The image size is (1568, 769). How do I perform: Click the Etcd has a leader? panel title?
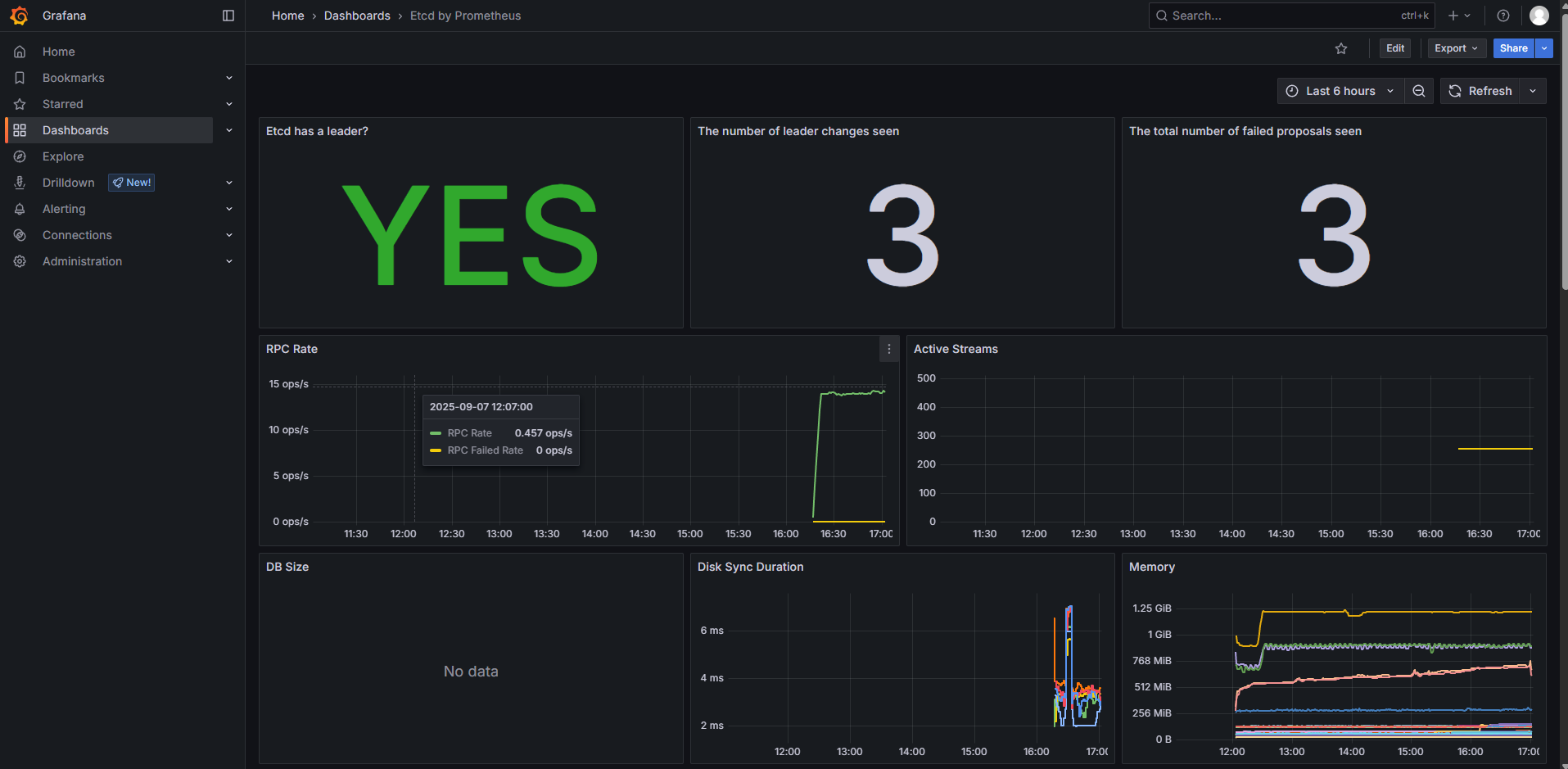tap(317, 131)
